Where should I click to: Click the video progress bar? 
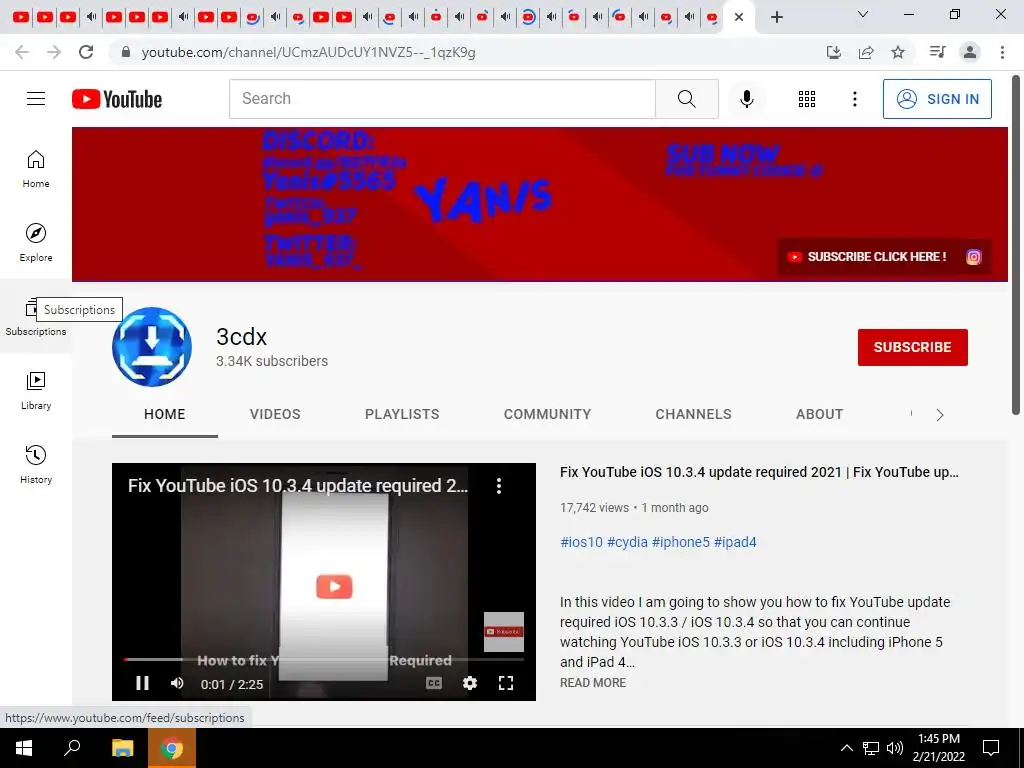pos(324,660)
